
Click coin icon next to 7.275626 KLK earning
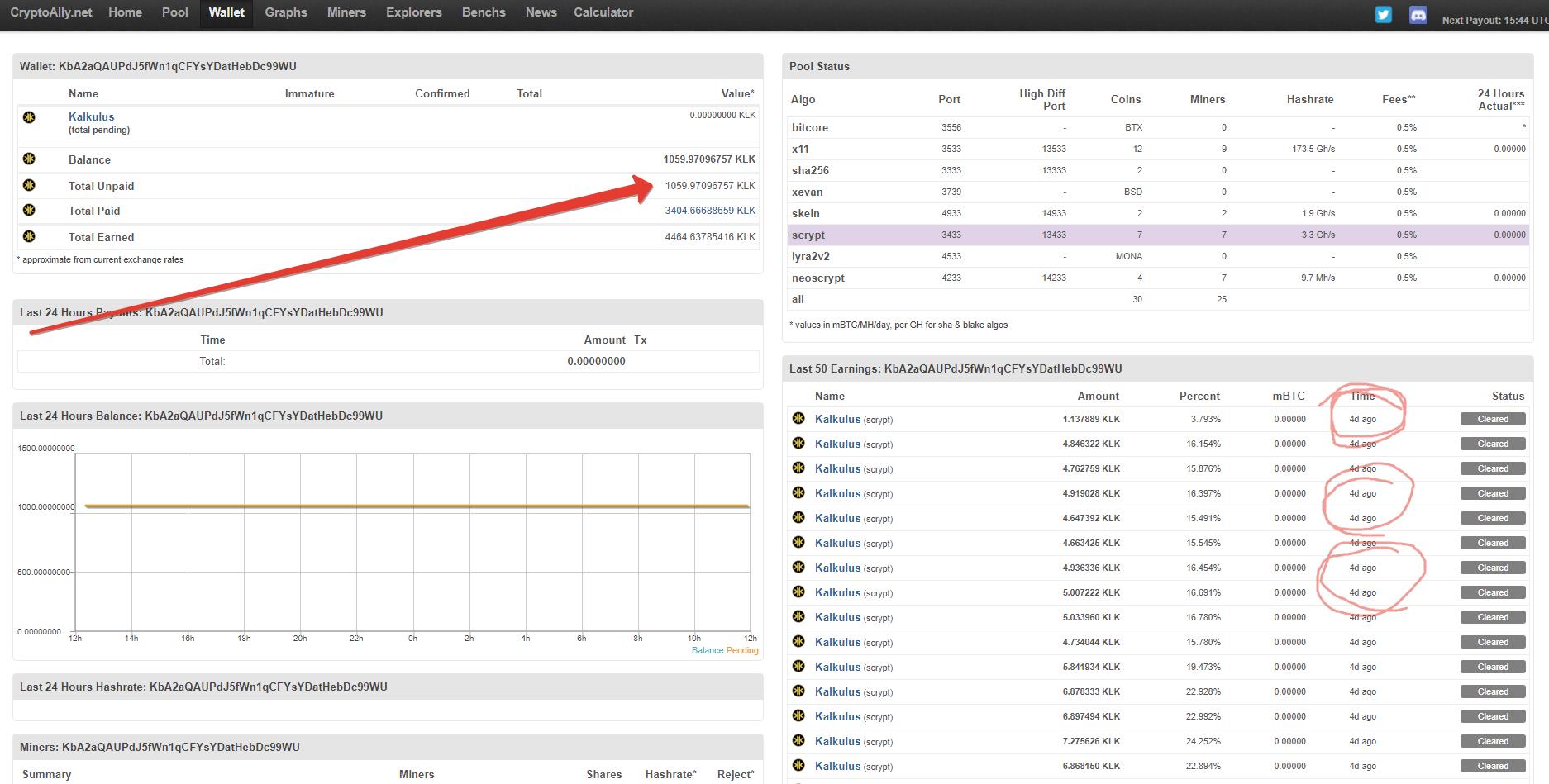798,740
